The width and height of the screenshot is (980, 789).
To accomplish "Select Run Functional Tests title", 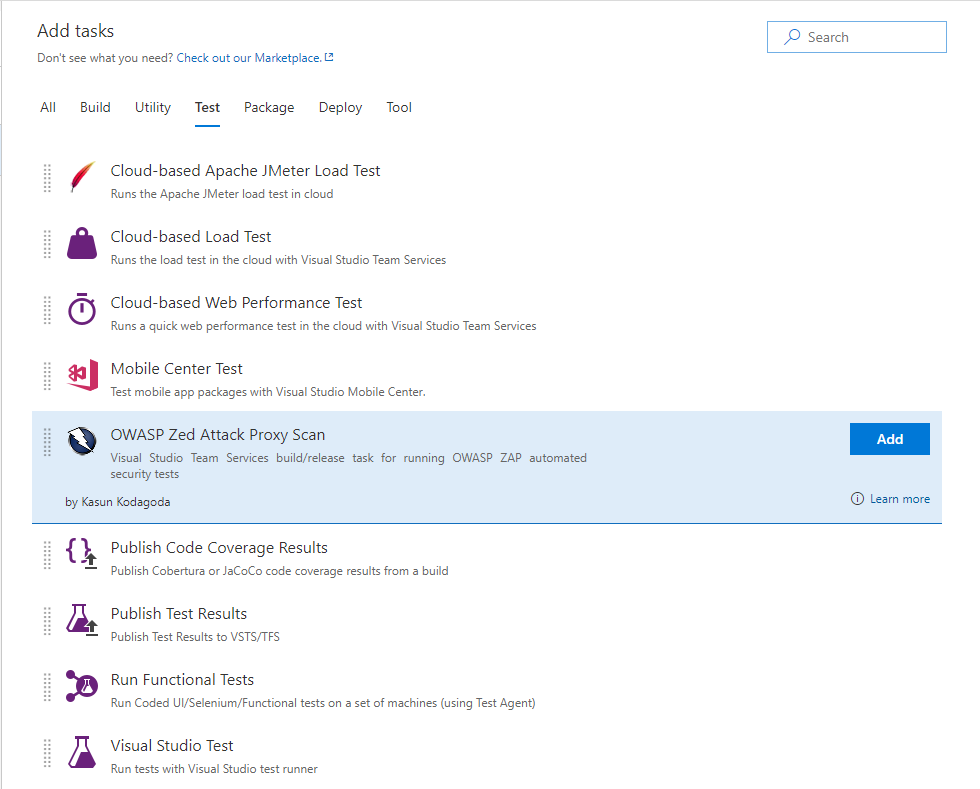I will tap(182, 680).
